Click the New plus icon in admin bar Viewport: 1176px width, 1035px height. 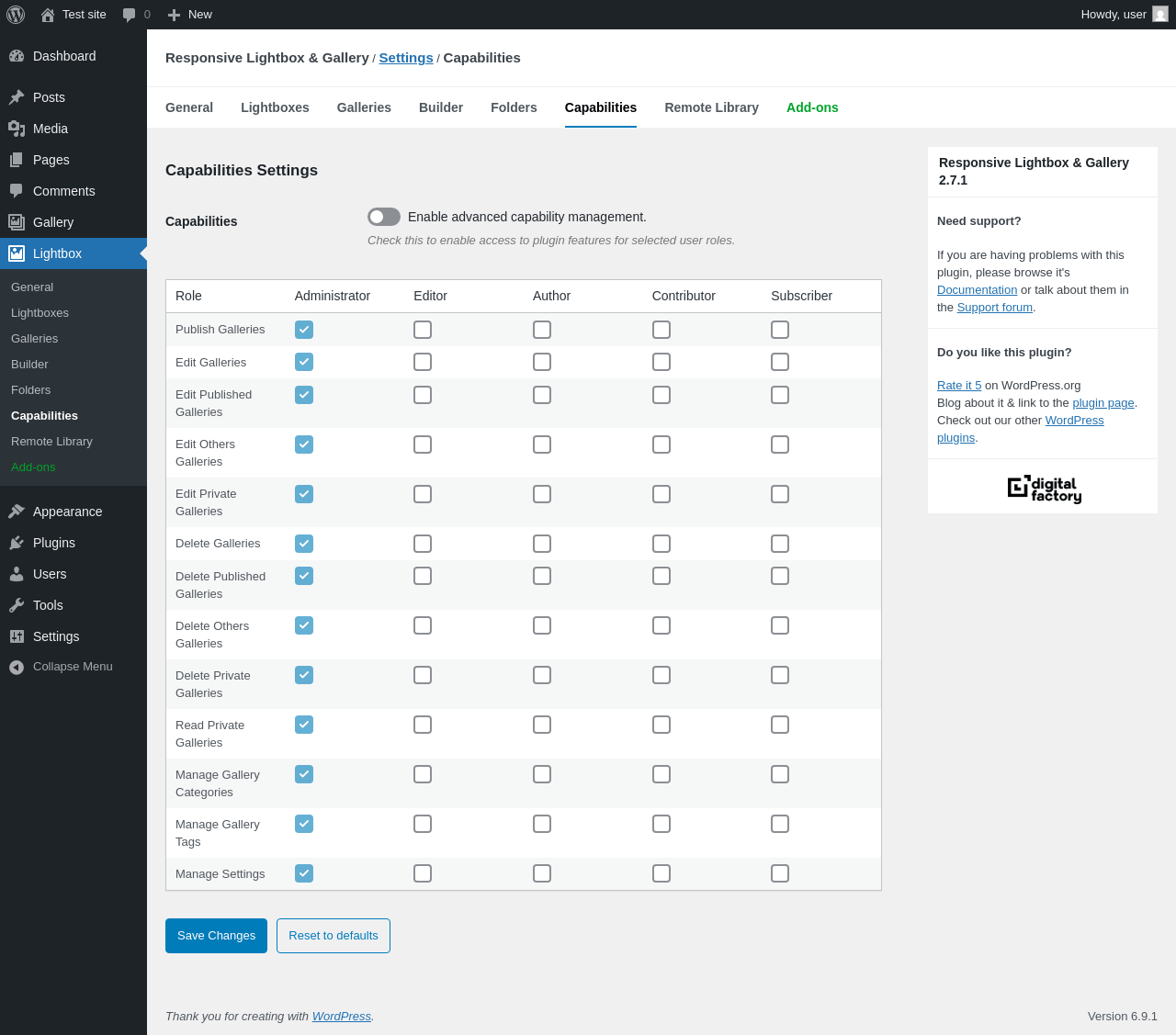(174, 15)
